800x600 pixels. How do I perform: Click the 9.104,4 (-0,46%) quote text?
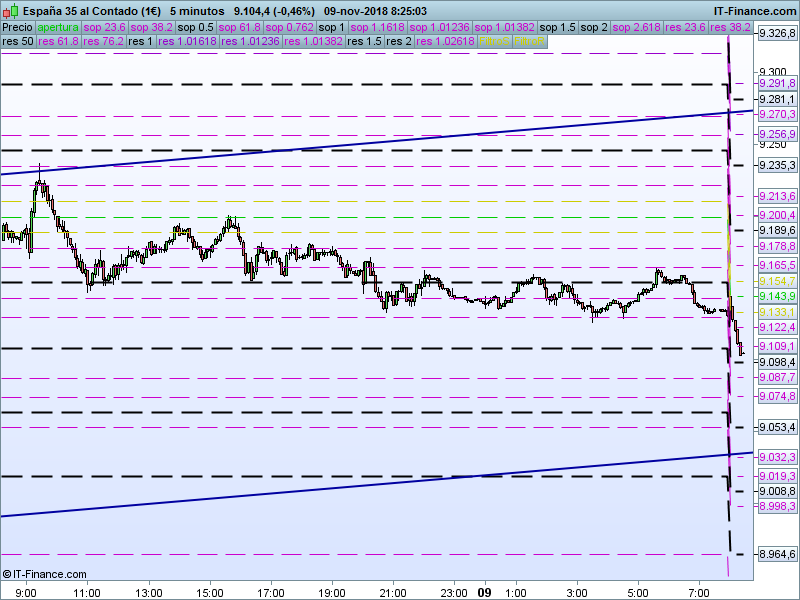[274, 11]
